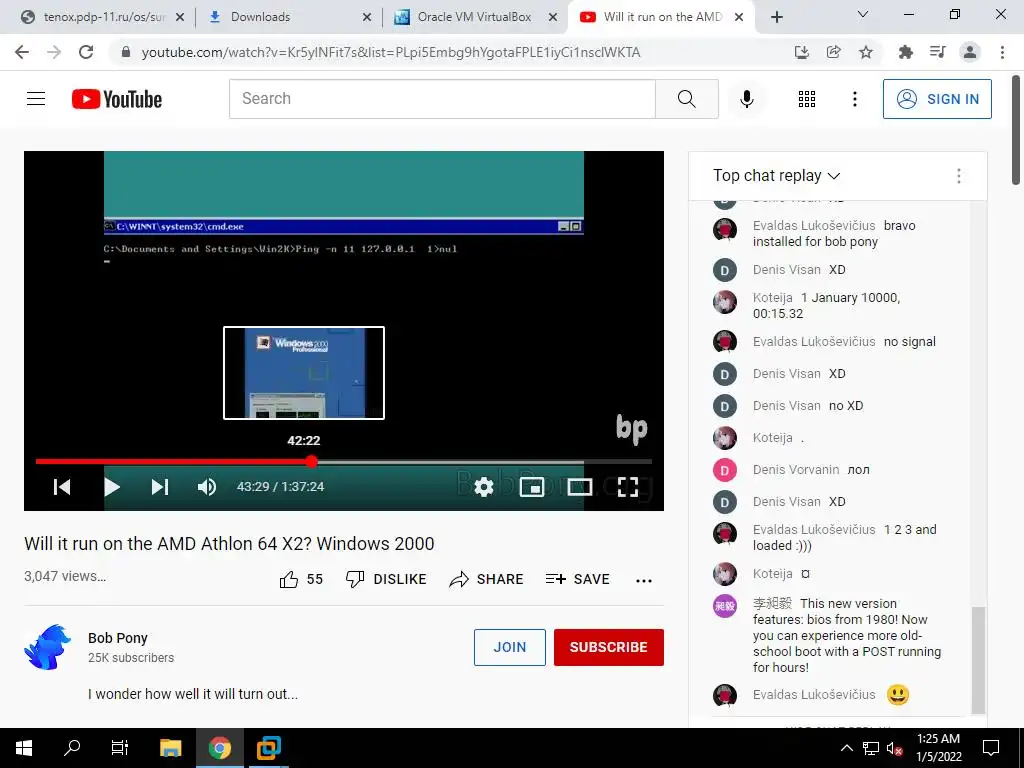The image size is (1024, 768).
Task: Start voice search with microphone icon
Action: coord(746,99)
